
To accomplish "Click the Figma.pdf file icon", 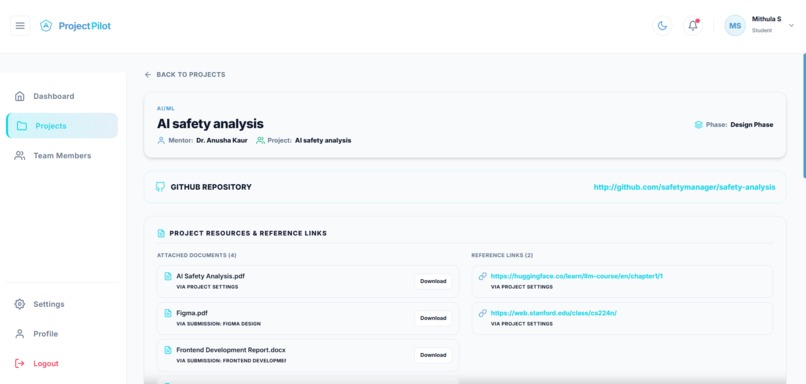I will (168, 313).
